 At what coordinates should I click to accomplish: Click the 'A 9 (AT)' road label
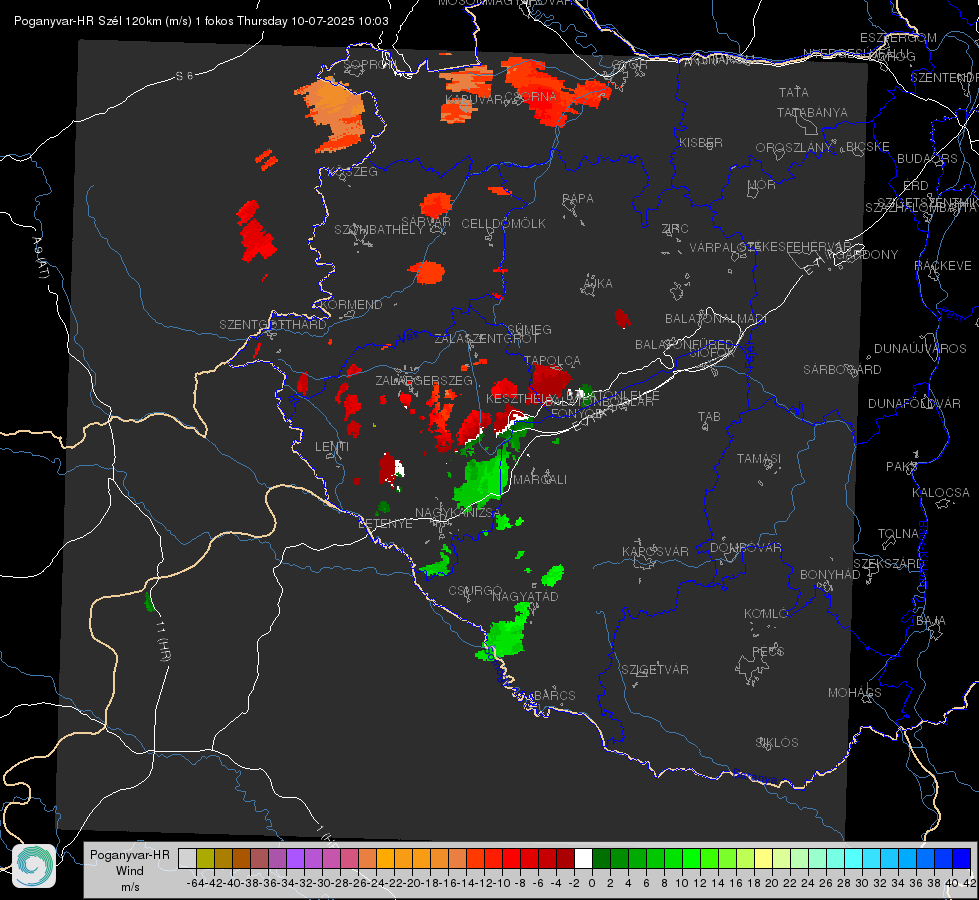click(40, 257)
